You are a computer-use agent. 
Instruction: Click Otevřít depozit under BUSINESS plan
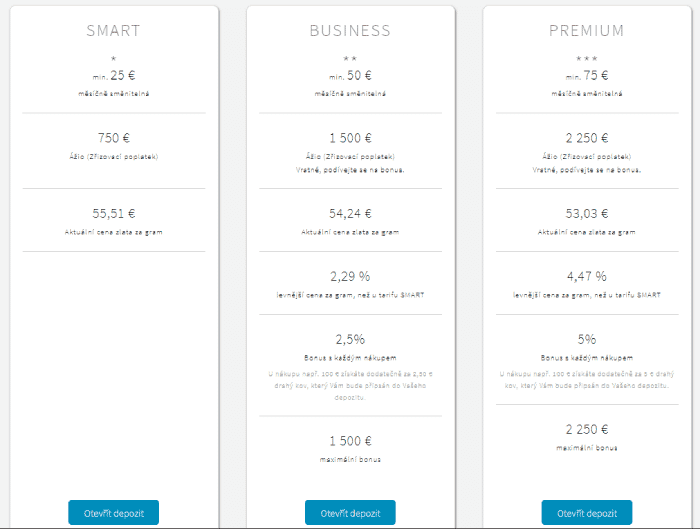pyautogui.click(x=350, y=512)
